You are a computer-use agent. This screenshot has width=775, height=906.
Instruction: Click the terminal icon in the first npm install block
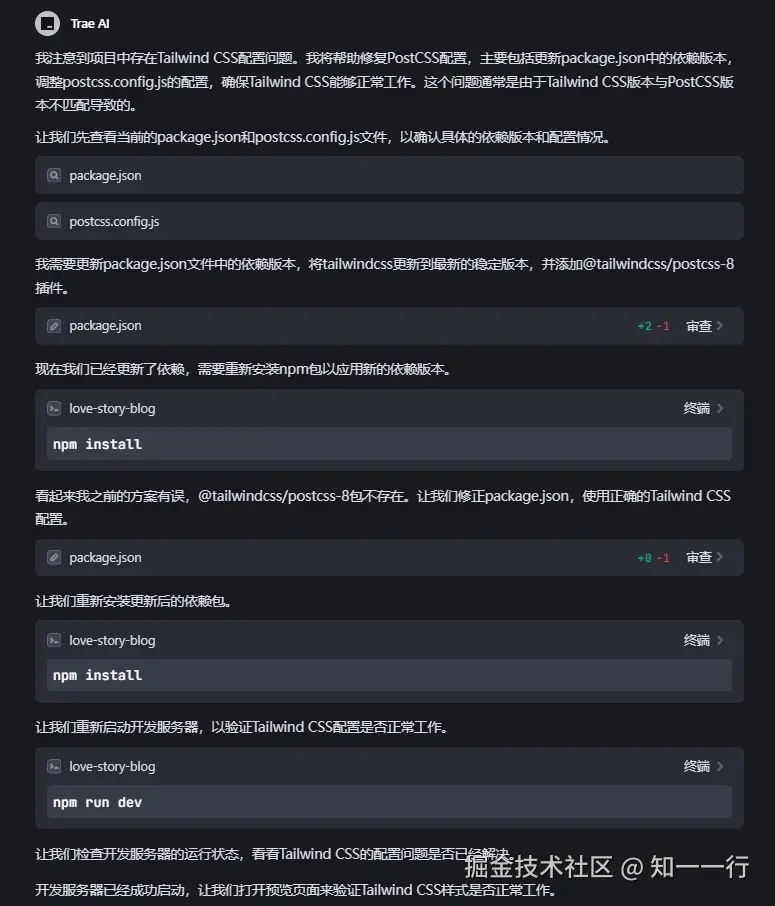point(54,409)
